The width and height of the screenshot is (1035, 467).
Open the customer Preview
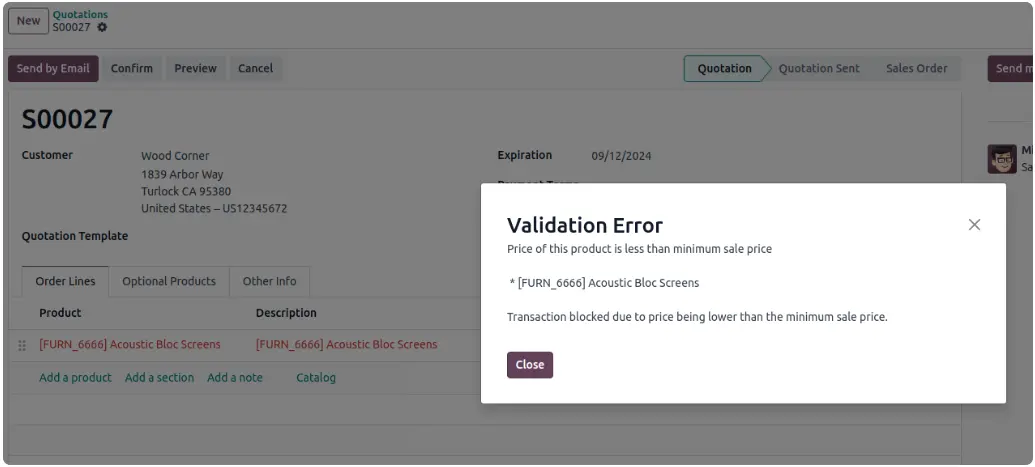195,69
